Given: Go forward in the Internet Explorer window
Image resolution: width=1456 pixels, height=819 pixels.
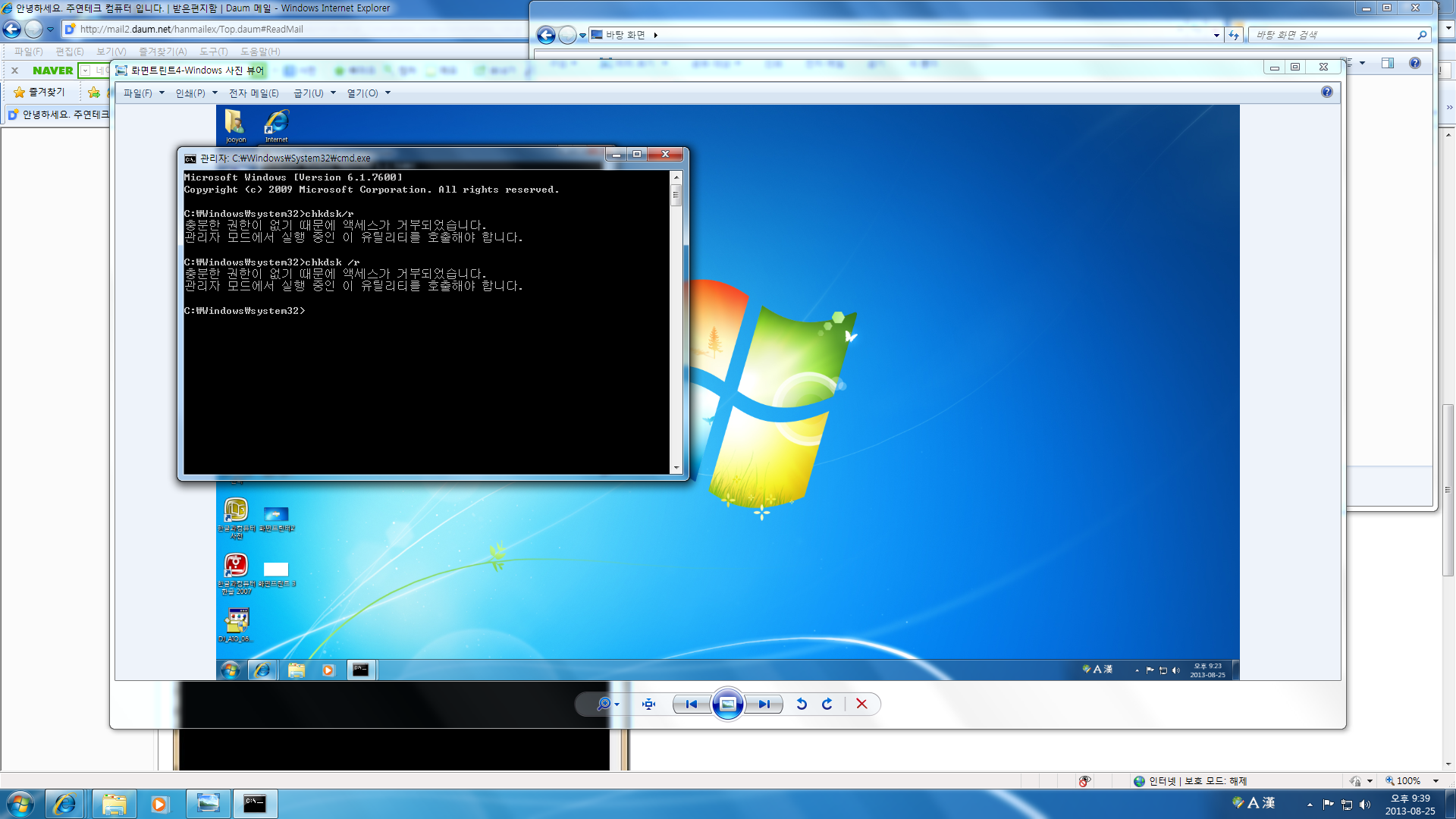Looking at the screenshot, I should click(34, 30).
